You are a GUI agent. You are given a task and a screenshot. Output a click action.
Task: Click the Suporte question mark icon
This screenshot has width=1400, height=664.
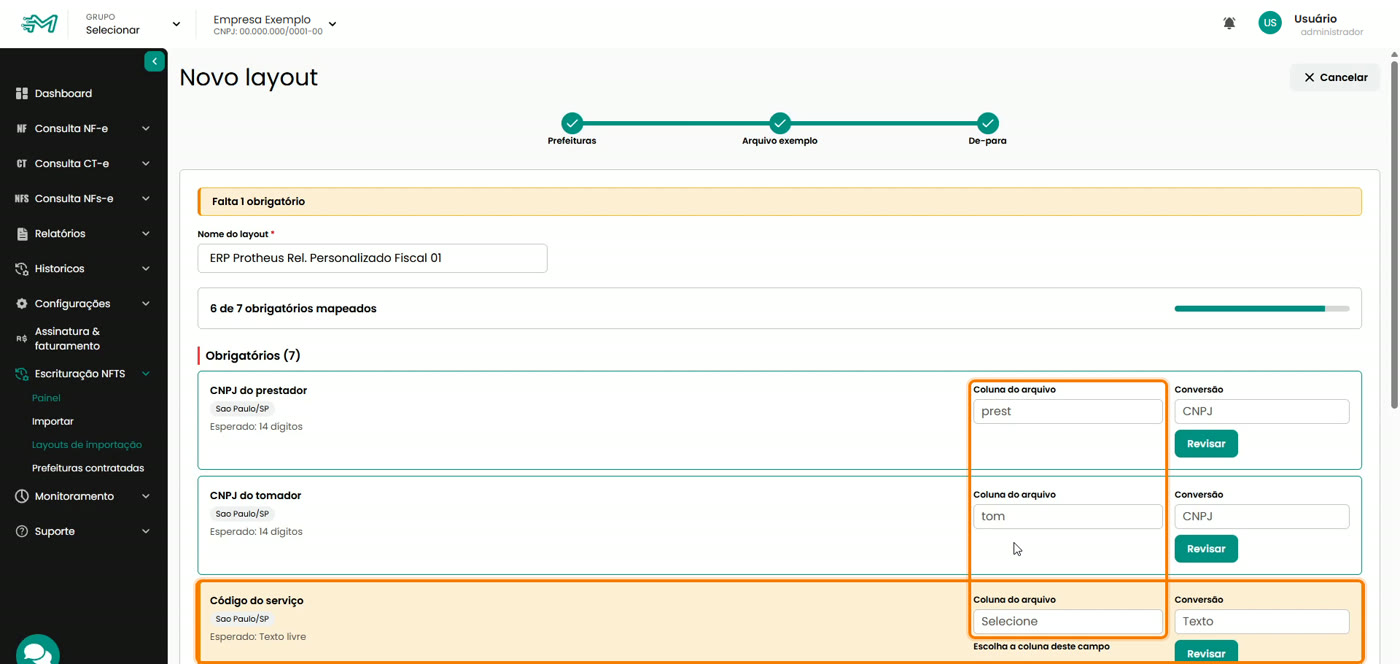[22, 532]
